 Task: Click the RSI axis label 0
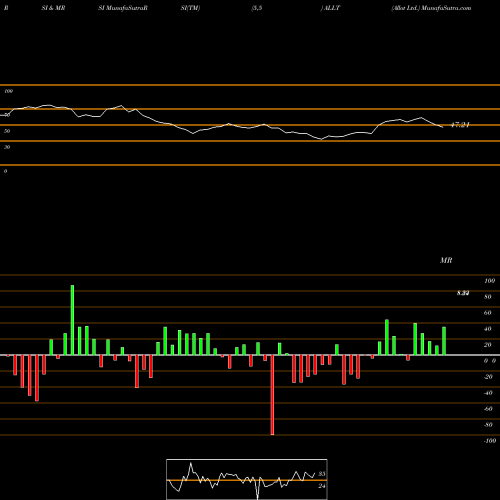[x=5, y=171]
